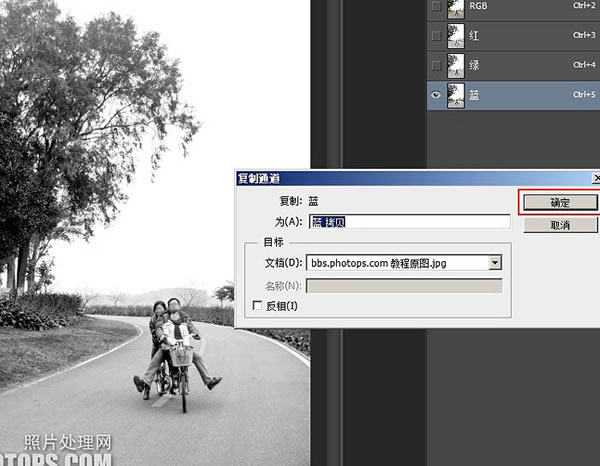Click the 为(A) channel name input field
This screenshot has height=466, width=600.
point(409,222)
